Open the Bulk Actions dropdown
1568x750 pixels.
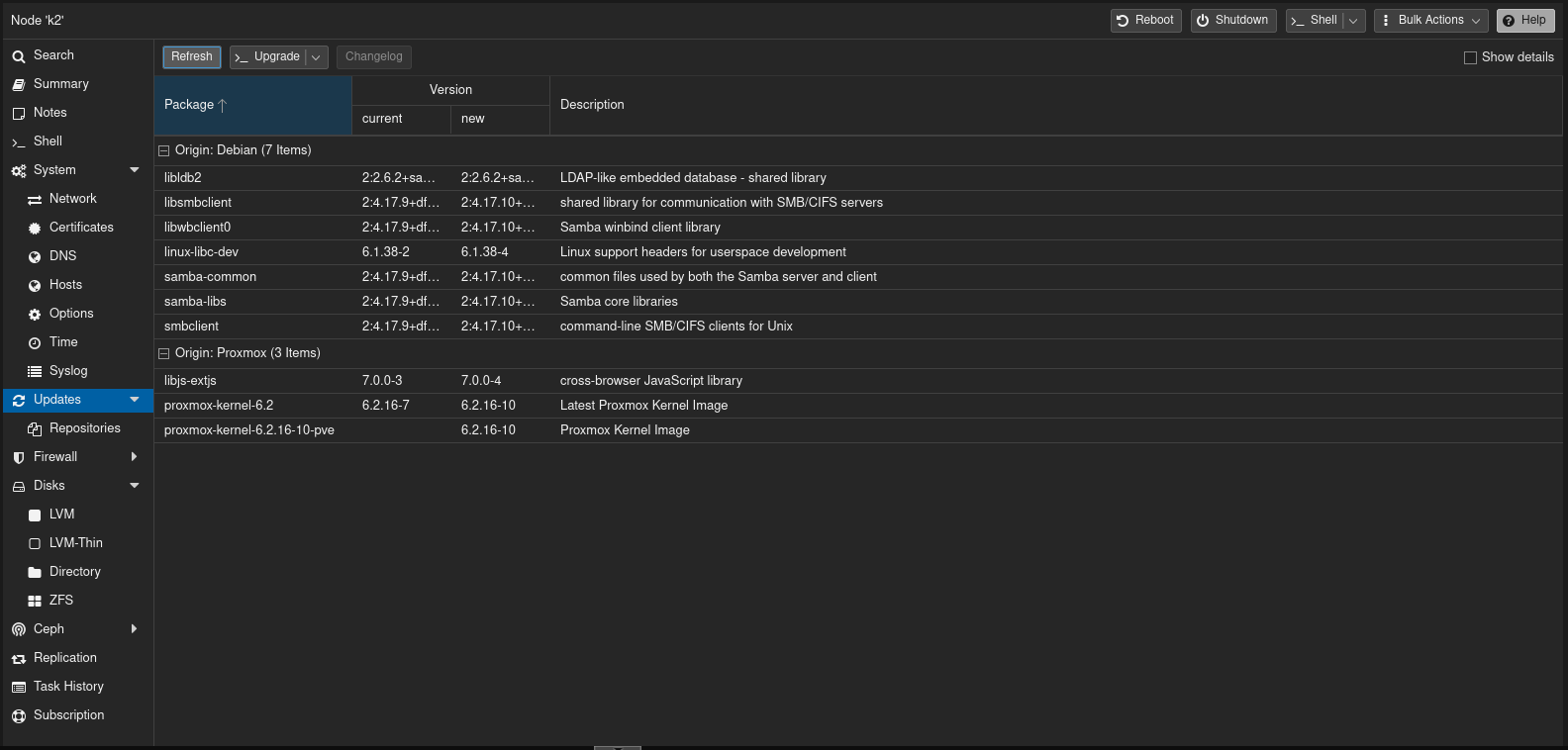1430,21
